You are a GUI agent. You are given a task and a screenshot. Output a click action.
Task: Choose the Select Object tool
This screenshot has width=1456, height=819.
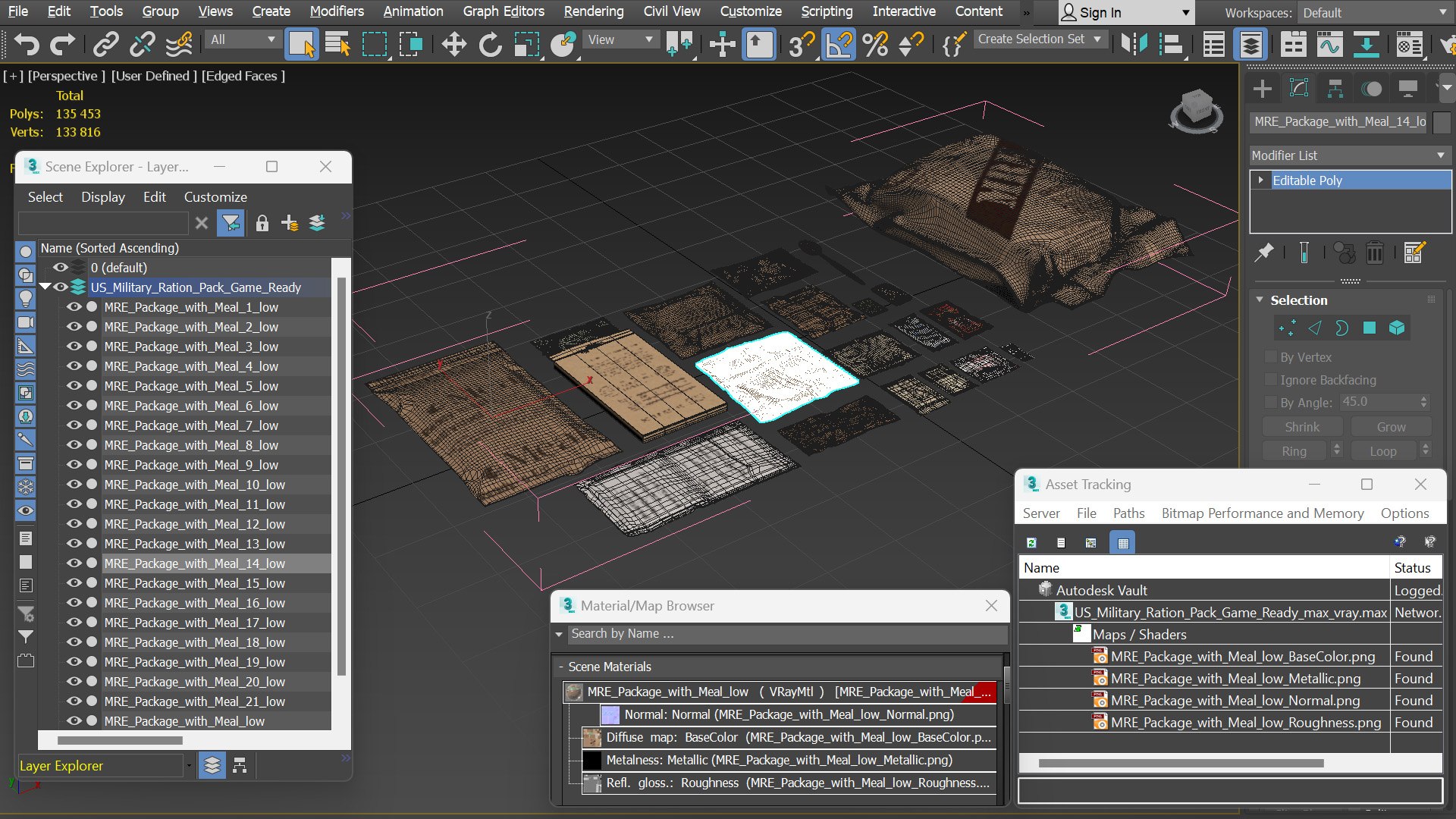coord(301,45)
